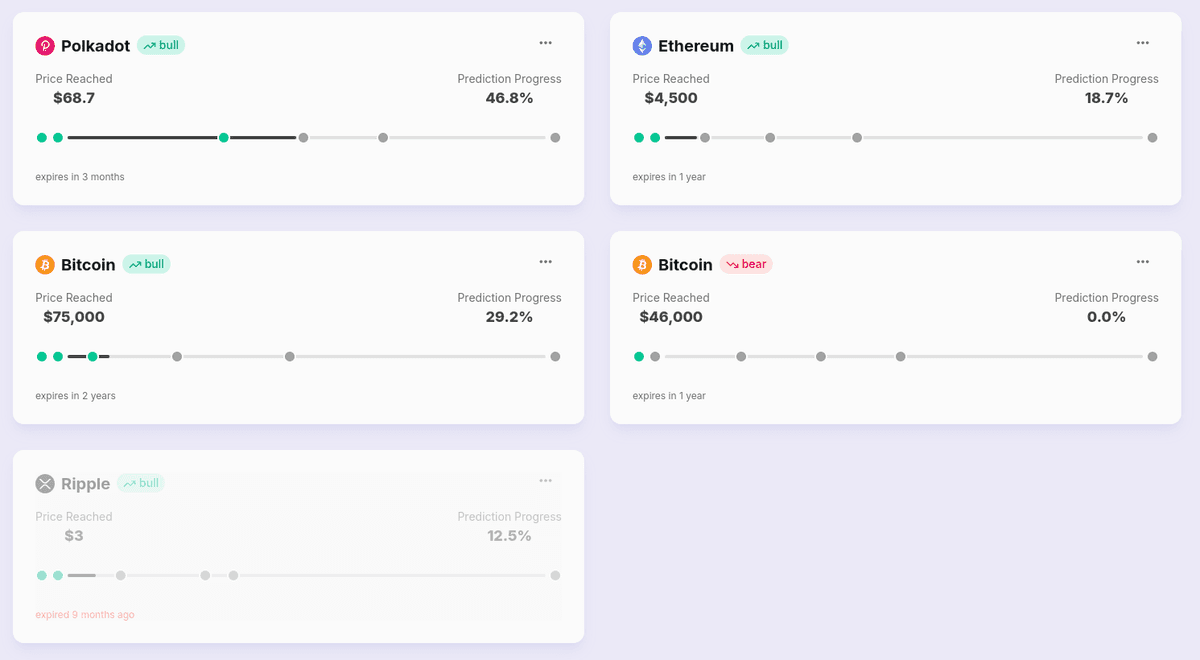Image resolution: width=1200 pixels, height=660 pixels.
Task: Click the Polkadot coin logo icon
Action: tap(45, 46)
